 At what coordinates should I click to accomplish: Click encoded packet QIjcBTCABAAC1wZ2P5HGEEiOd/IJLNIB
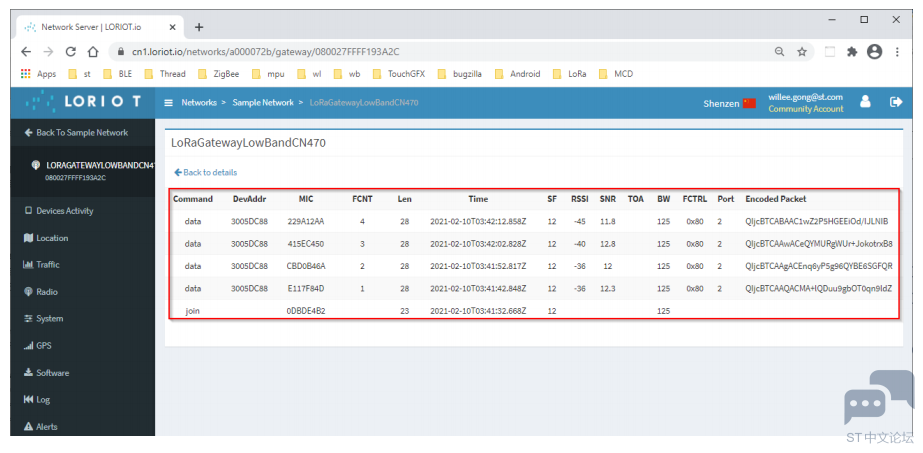pos(816,221)
